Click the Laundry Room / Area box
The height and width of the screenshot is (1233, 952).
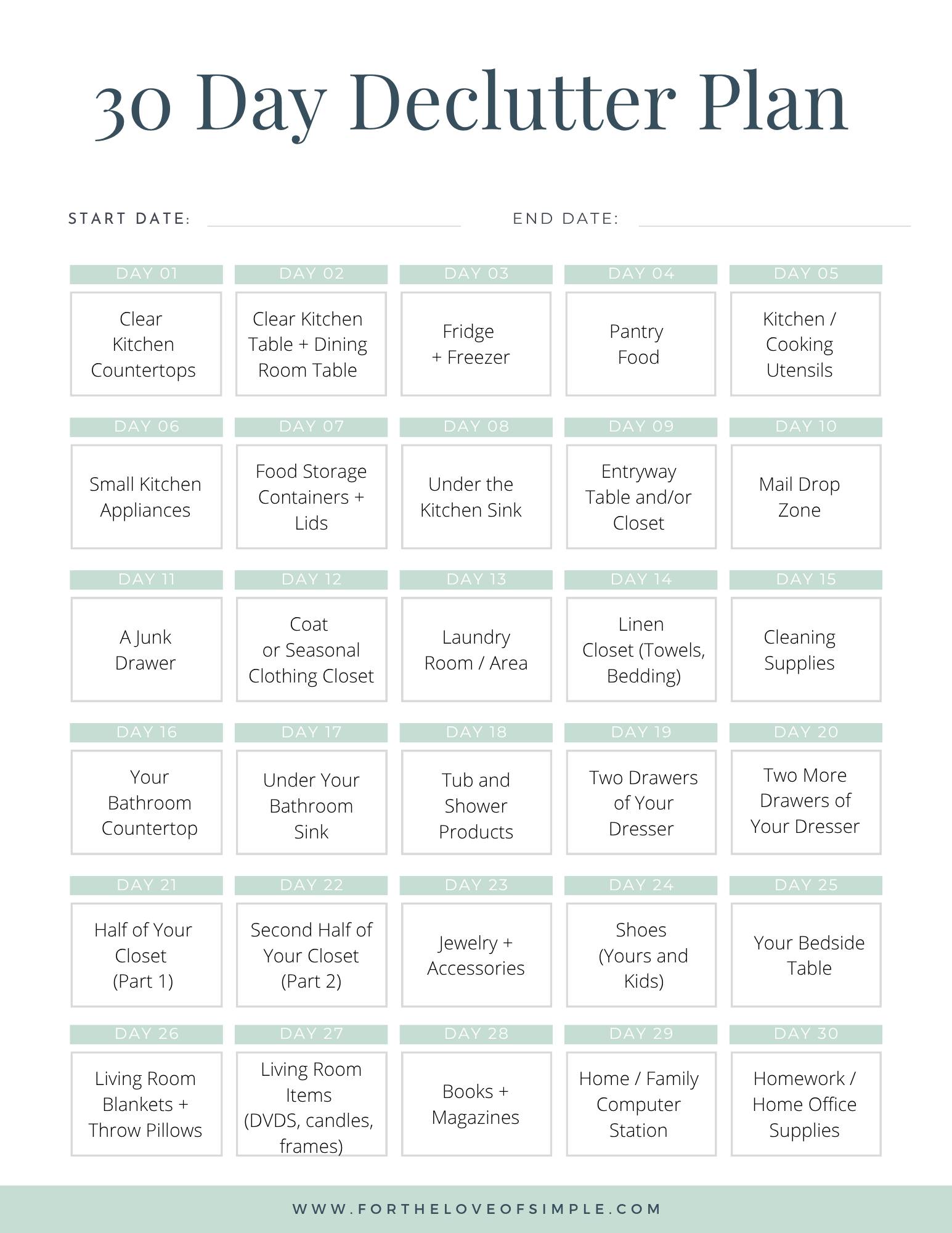click(476, 650)
